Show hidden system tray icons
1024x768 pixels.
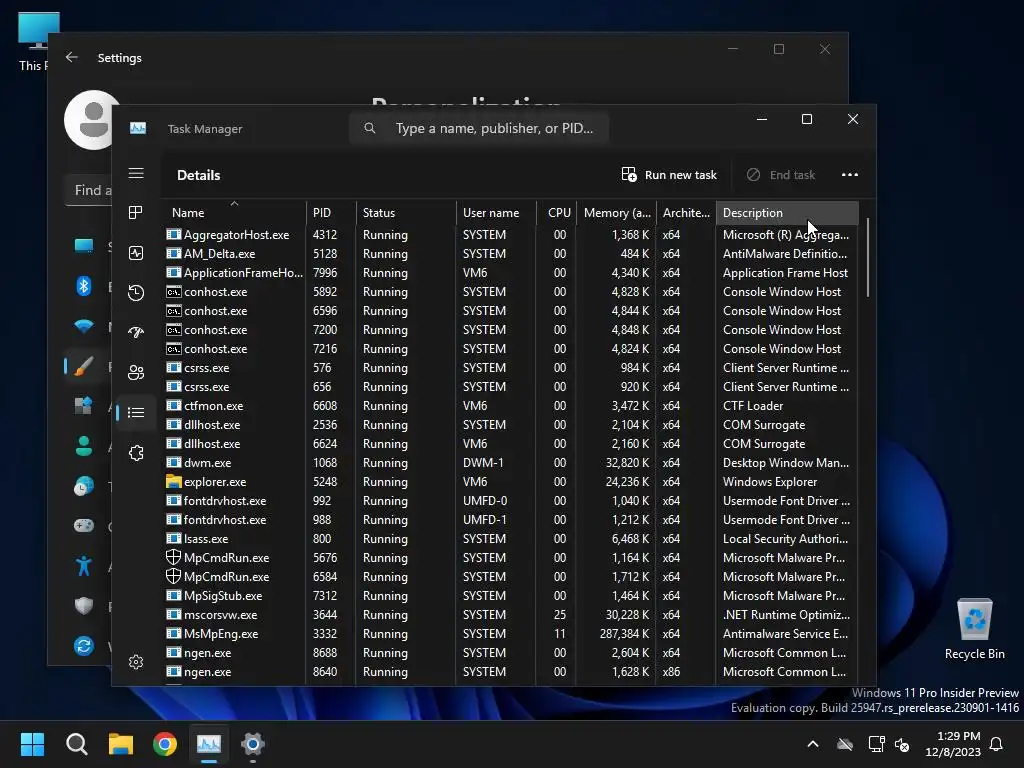(813, 744)
